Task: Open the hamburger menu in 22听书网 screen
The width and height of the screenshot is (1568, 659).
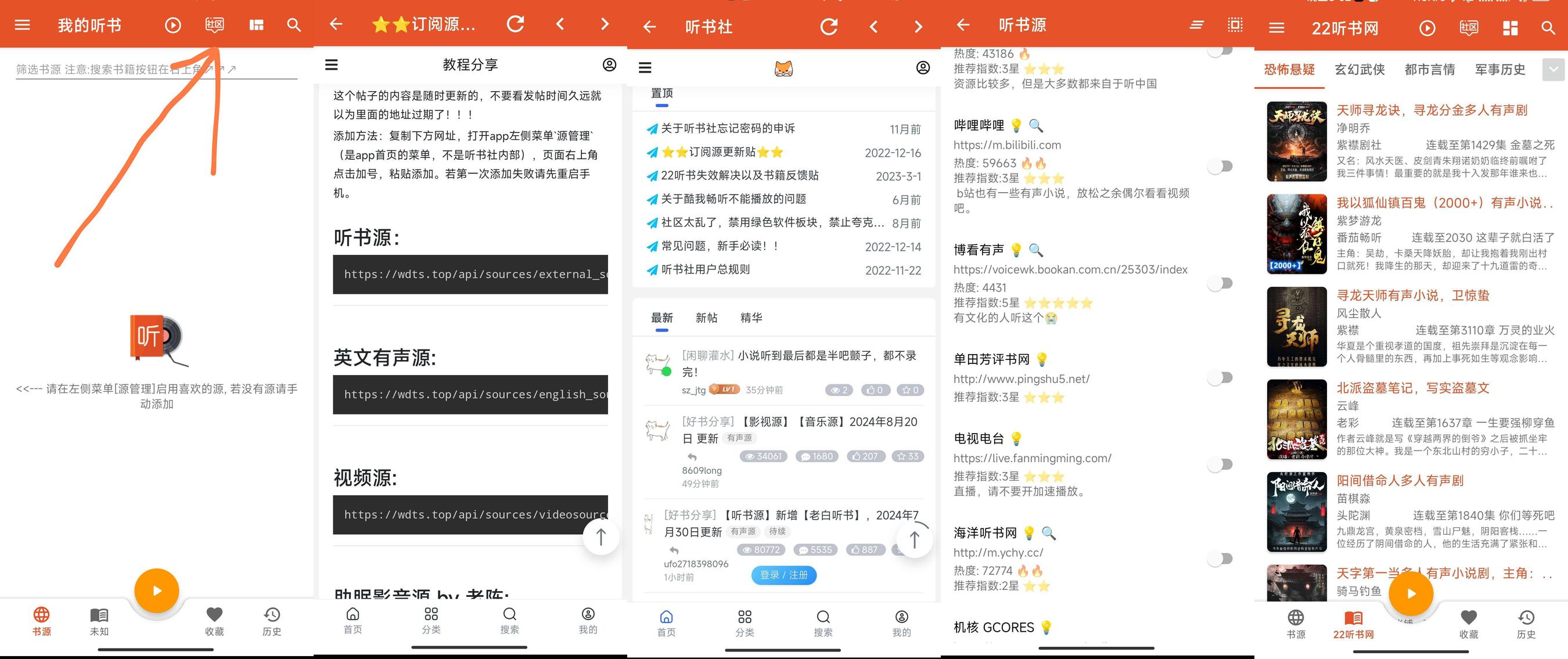Action: point(1276,28)
